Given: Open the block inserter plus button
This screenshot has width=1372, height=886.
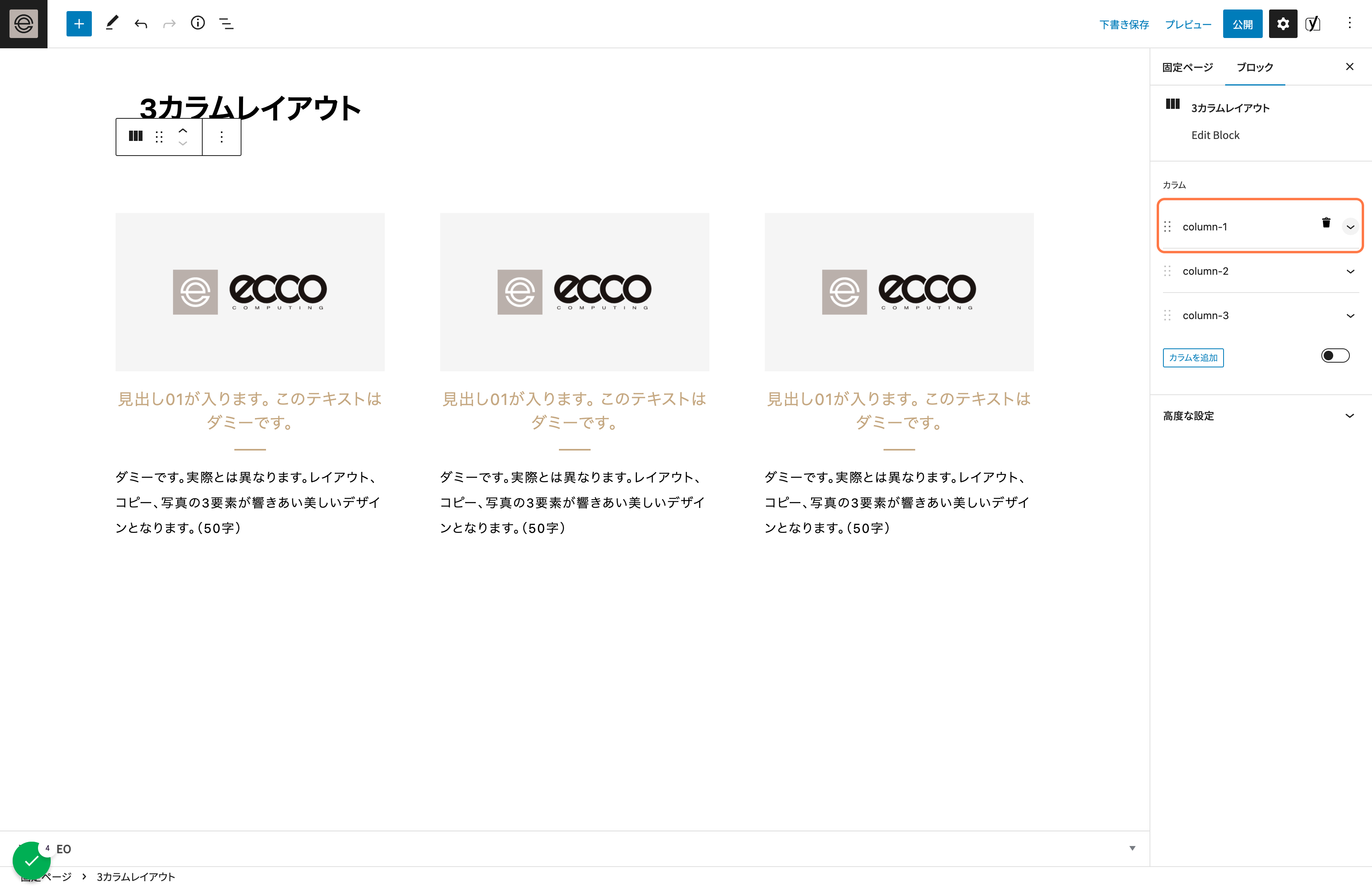Looking at the screenshot, I should pos(79,24).
